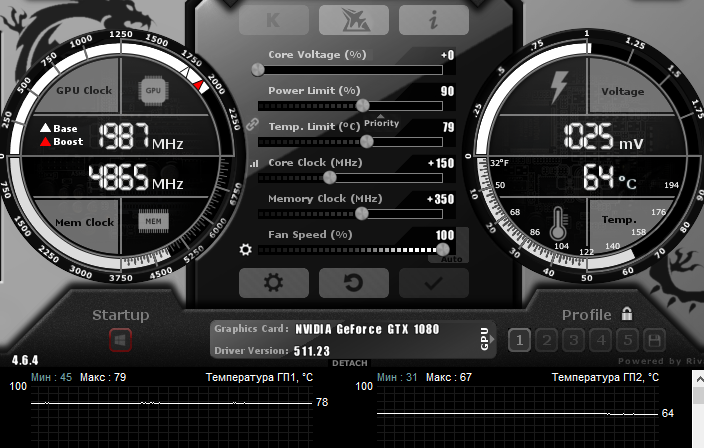
Task: Click the Power Limit slider handle
Action: click(x=363, y=105)
